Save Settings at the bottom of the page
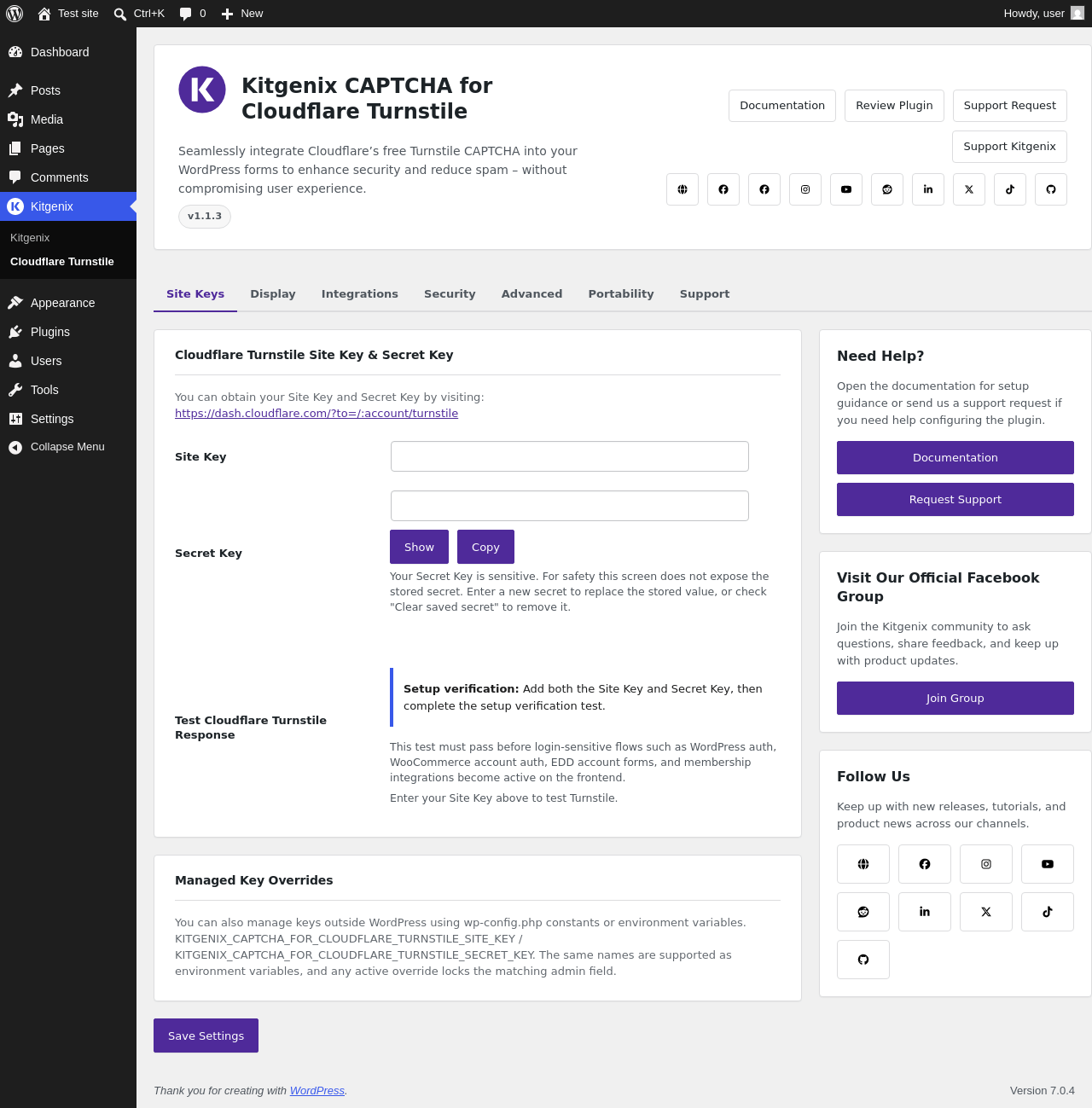Image resolution: width=1092 pixels, height=1108 pixels. (206, 1035)
